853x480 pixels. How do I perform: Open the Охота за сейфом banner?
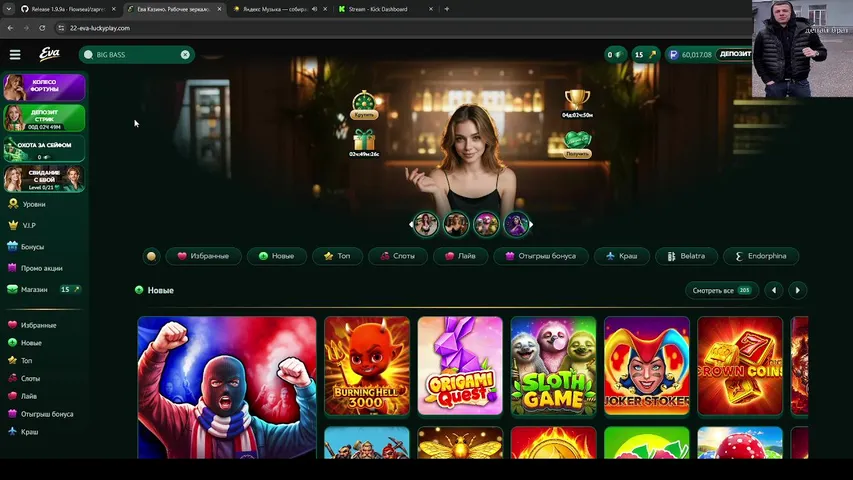tap(44, 149)
